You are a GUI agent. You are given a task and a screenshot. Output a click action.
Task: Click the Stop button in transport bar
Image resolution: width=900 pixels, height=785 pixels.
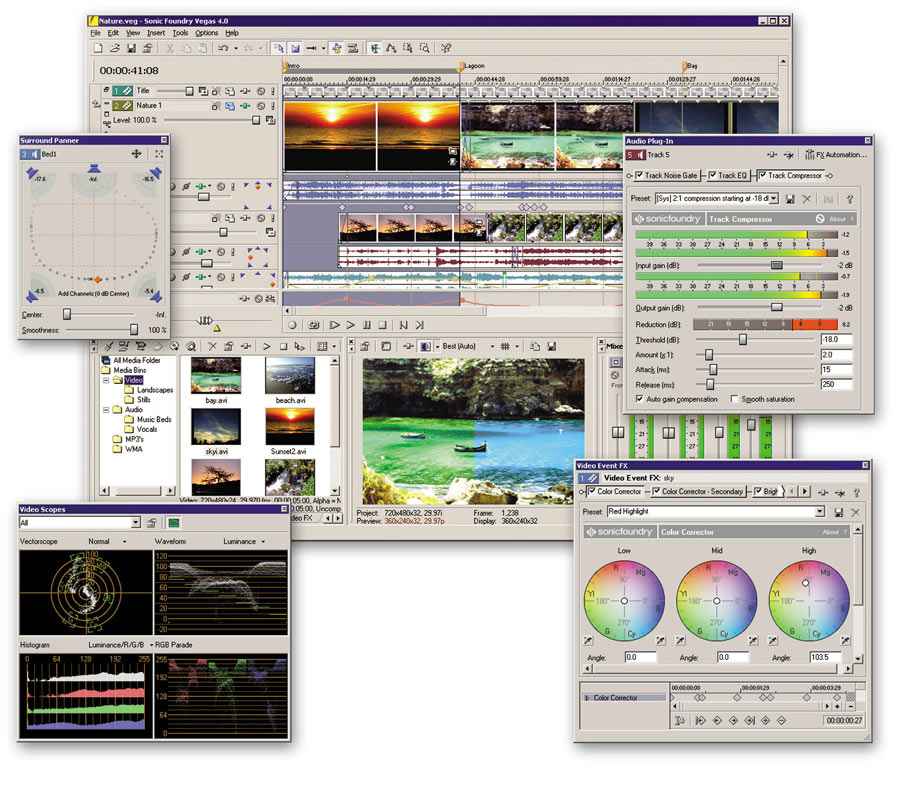pos(383,325)
